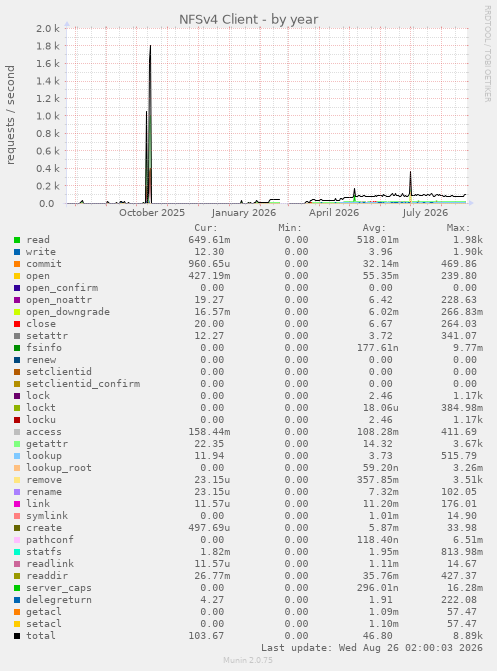Click the statfs cyan swatch
The height and width of the screenshot is (671, 497).
(17, 552)
